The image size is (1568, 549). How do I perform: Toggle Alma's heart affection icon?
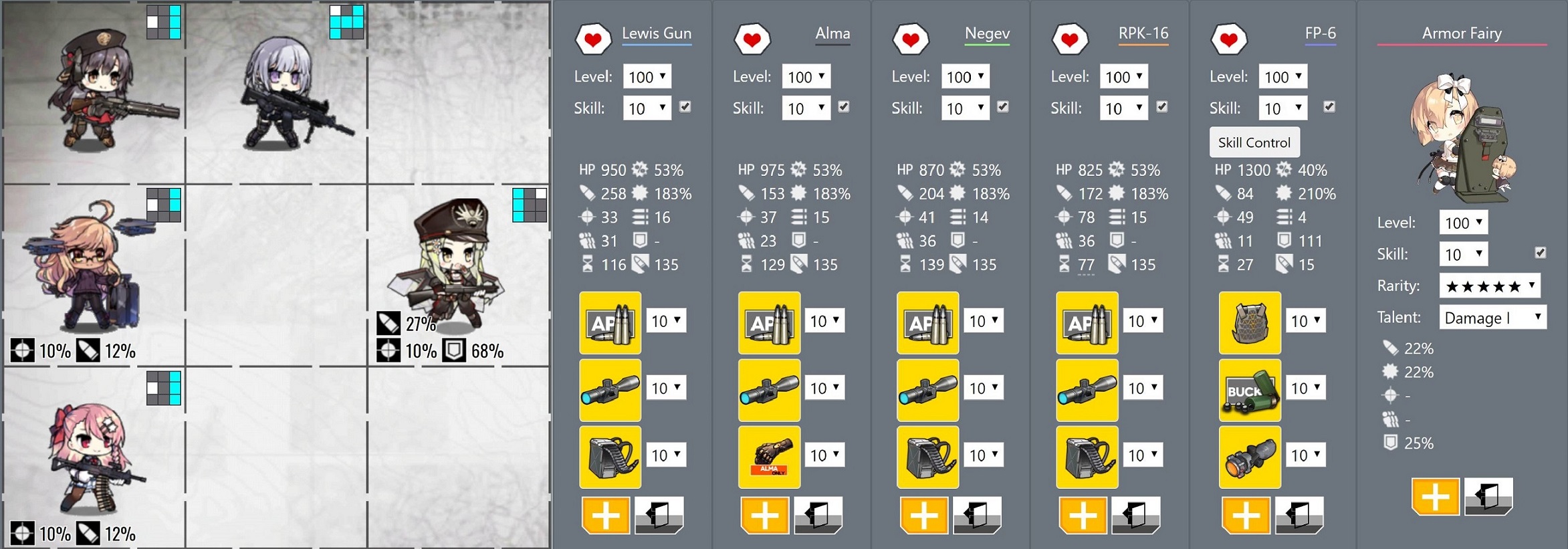pyautogui.click(x=752, y=39)
